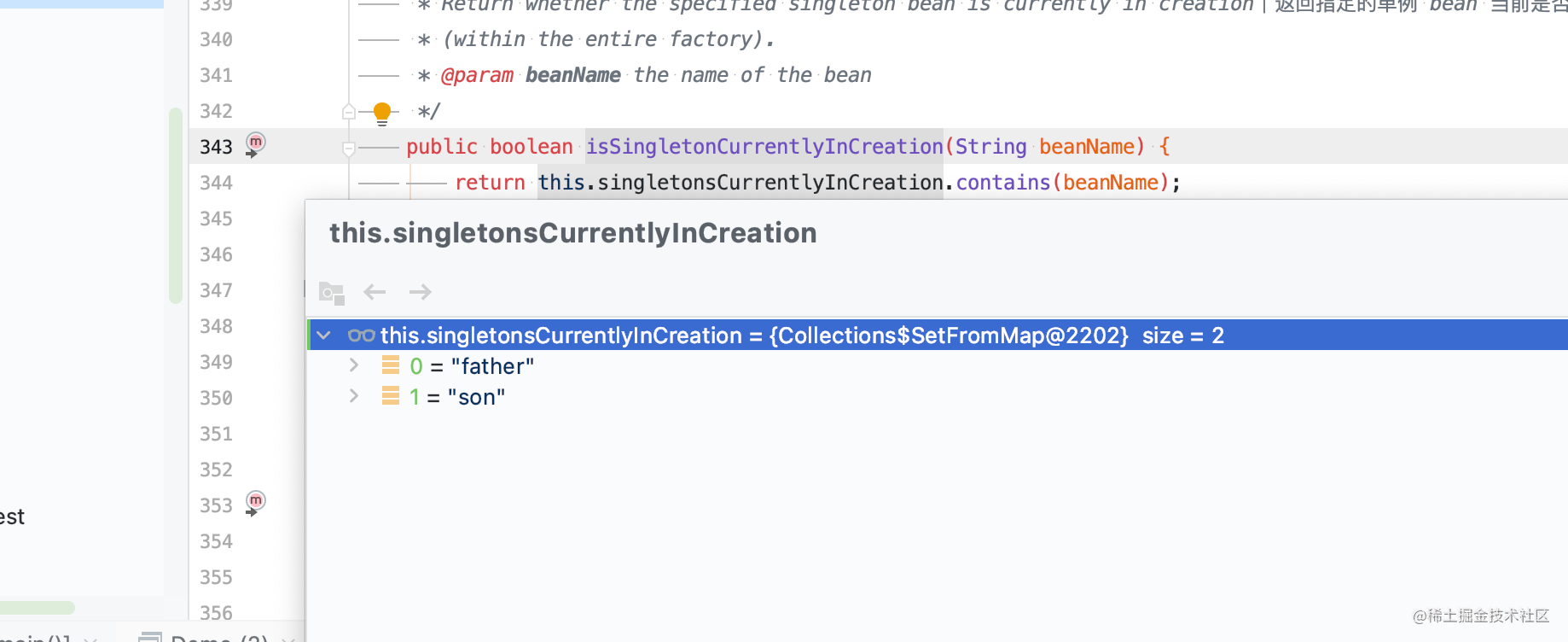Click the contains method call on line 344
Viewport: 1568px width, 642px height.
tap(1003, 183)
